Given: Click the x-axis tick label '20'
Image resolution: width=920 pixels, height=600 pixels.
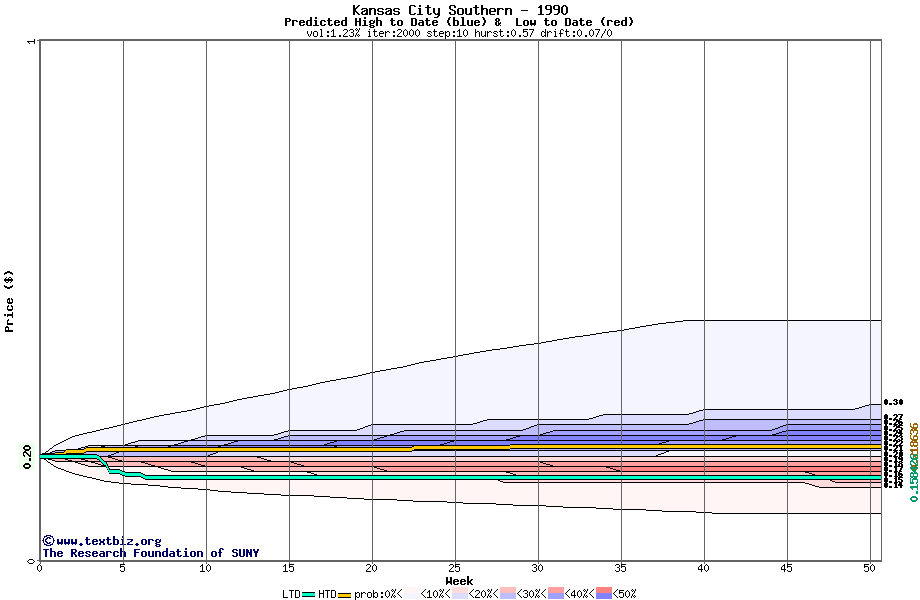Looking at the screenshot, I should coord(371,568).
